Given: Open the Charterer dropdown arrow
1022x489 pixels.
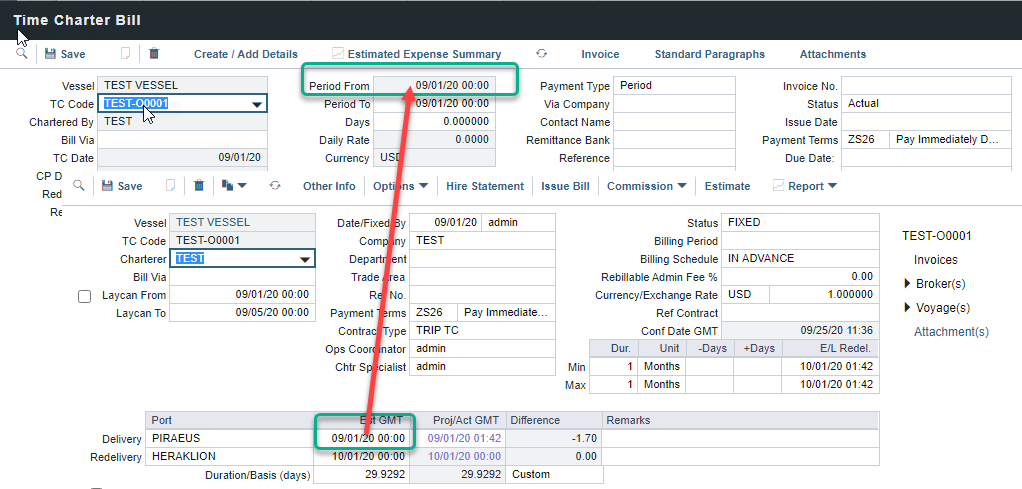Looking at the screenshot, I should [x=305, y=259].
